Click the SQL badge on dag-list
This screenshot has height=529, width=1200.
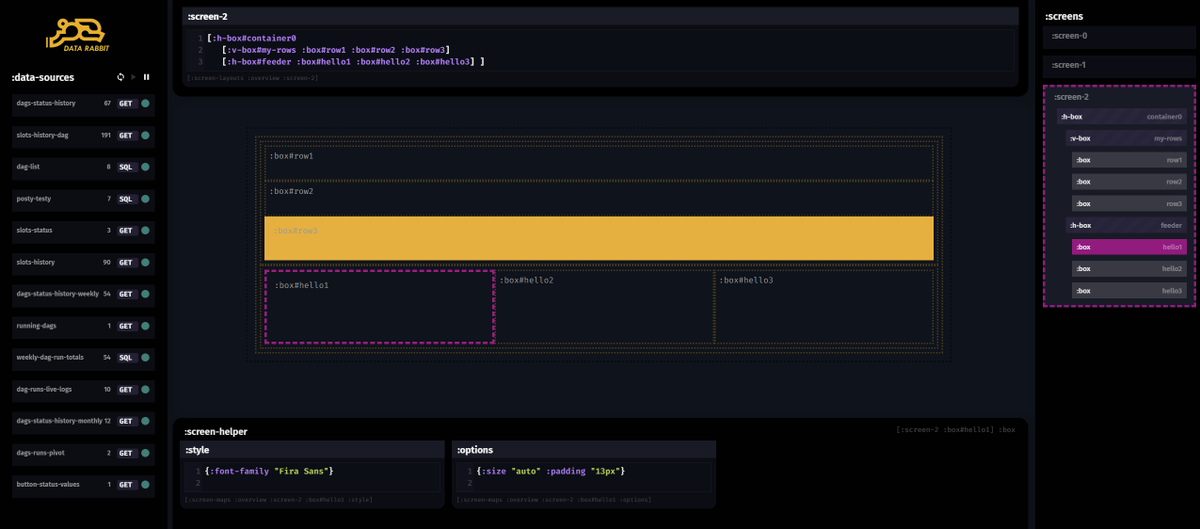click(126, 167)
